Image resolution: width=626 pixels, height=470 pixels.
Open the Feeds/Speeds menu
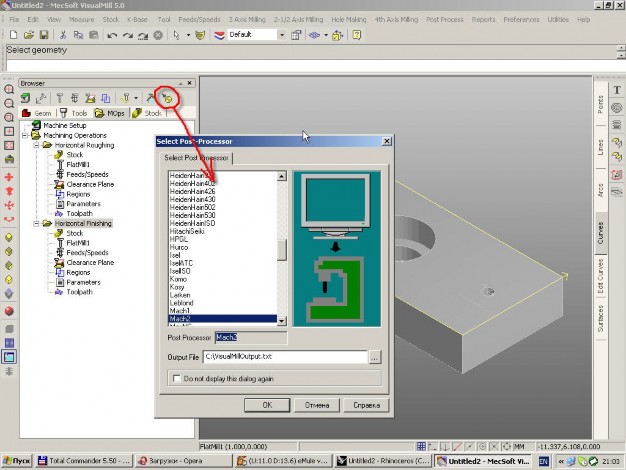pos(199,20)
